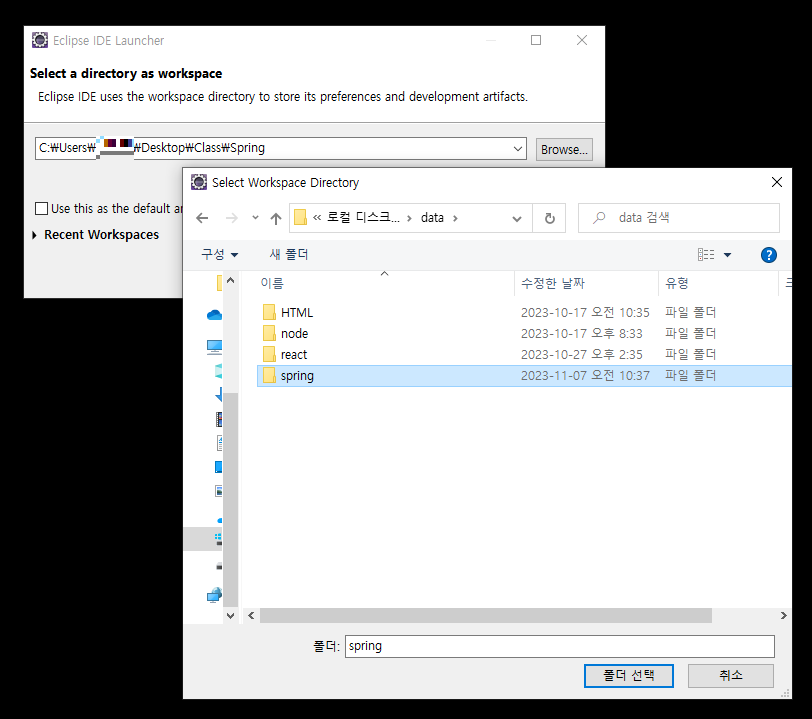The height and width of the screenshot is (719, 812).
Task: Click the horizontal scrollbar thumb
Action: (486, 615)
